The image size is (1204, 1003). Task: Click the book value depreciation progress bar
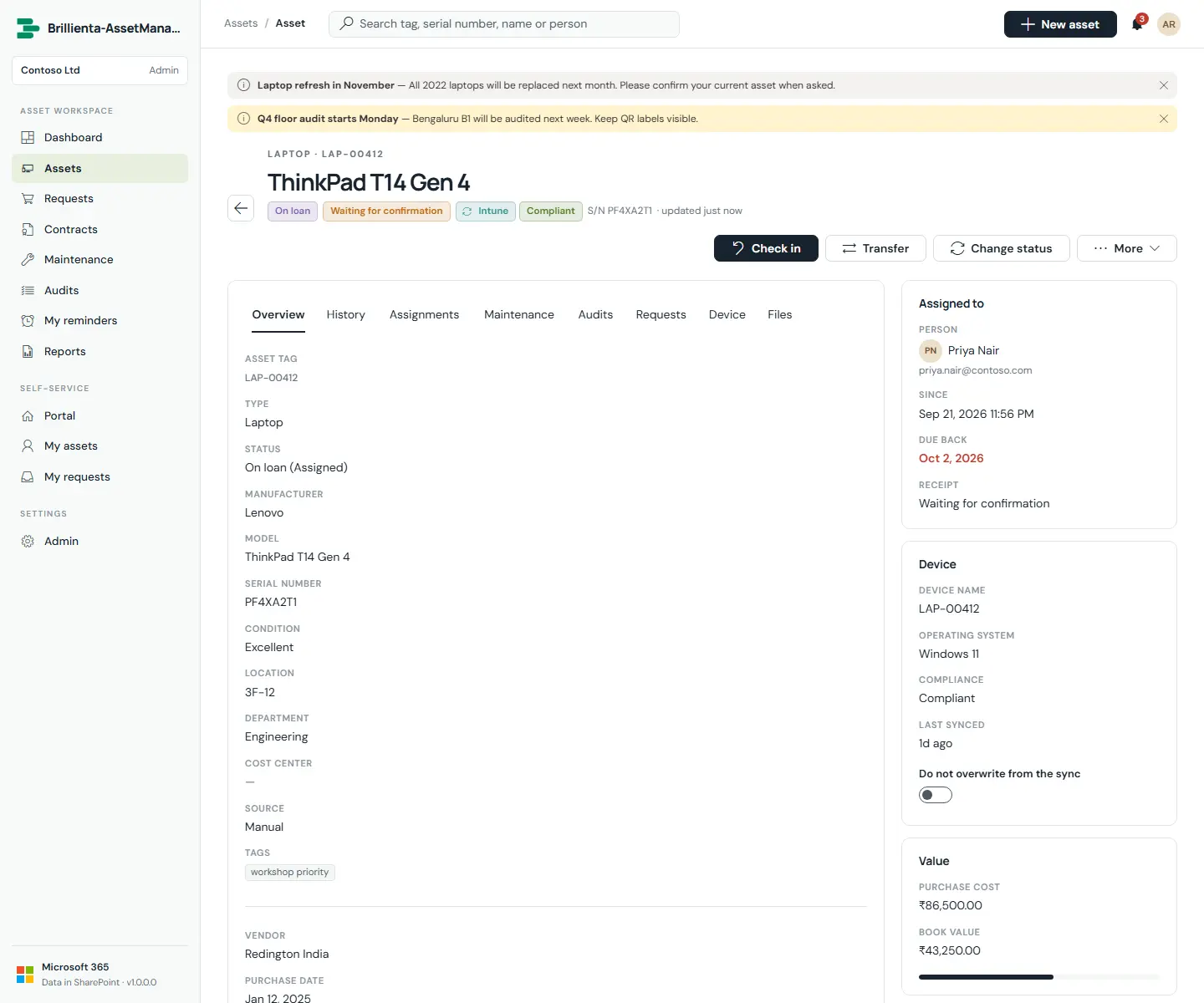1038,977
